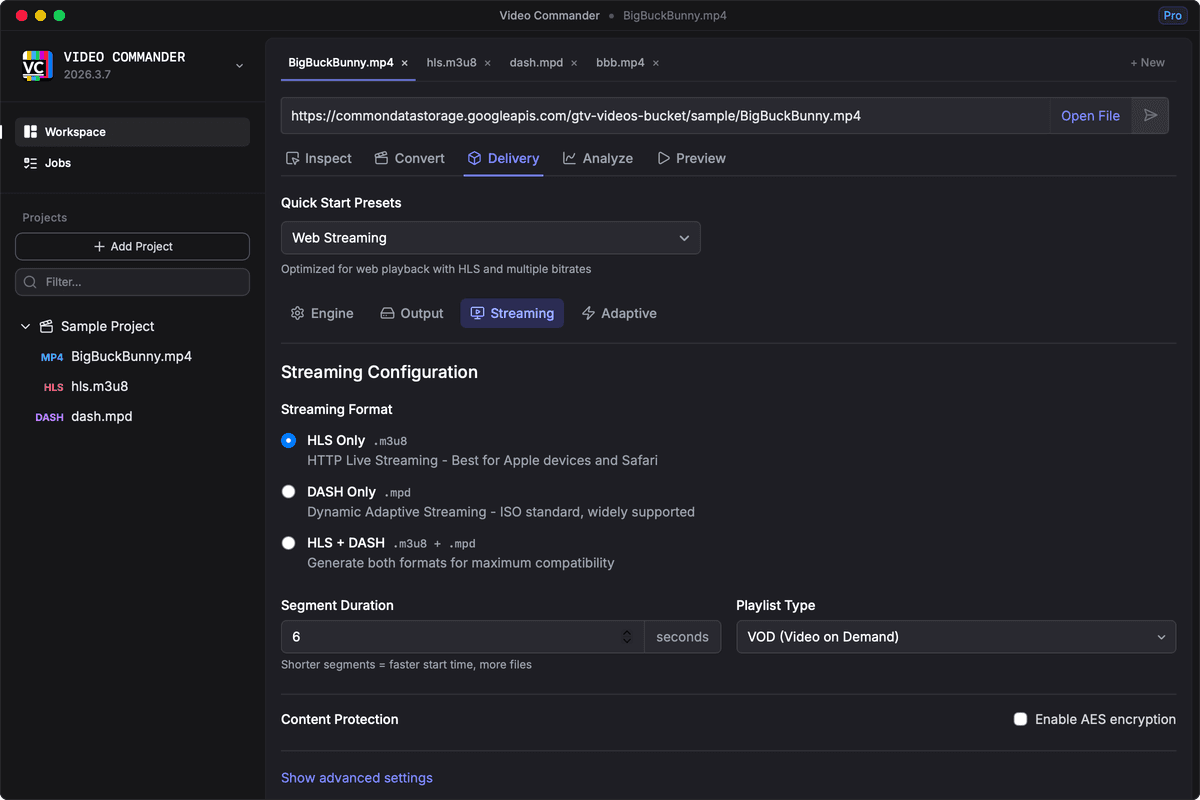Open the Playlist Type dropdown

955,637
